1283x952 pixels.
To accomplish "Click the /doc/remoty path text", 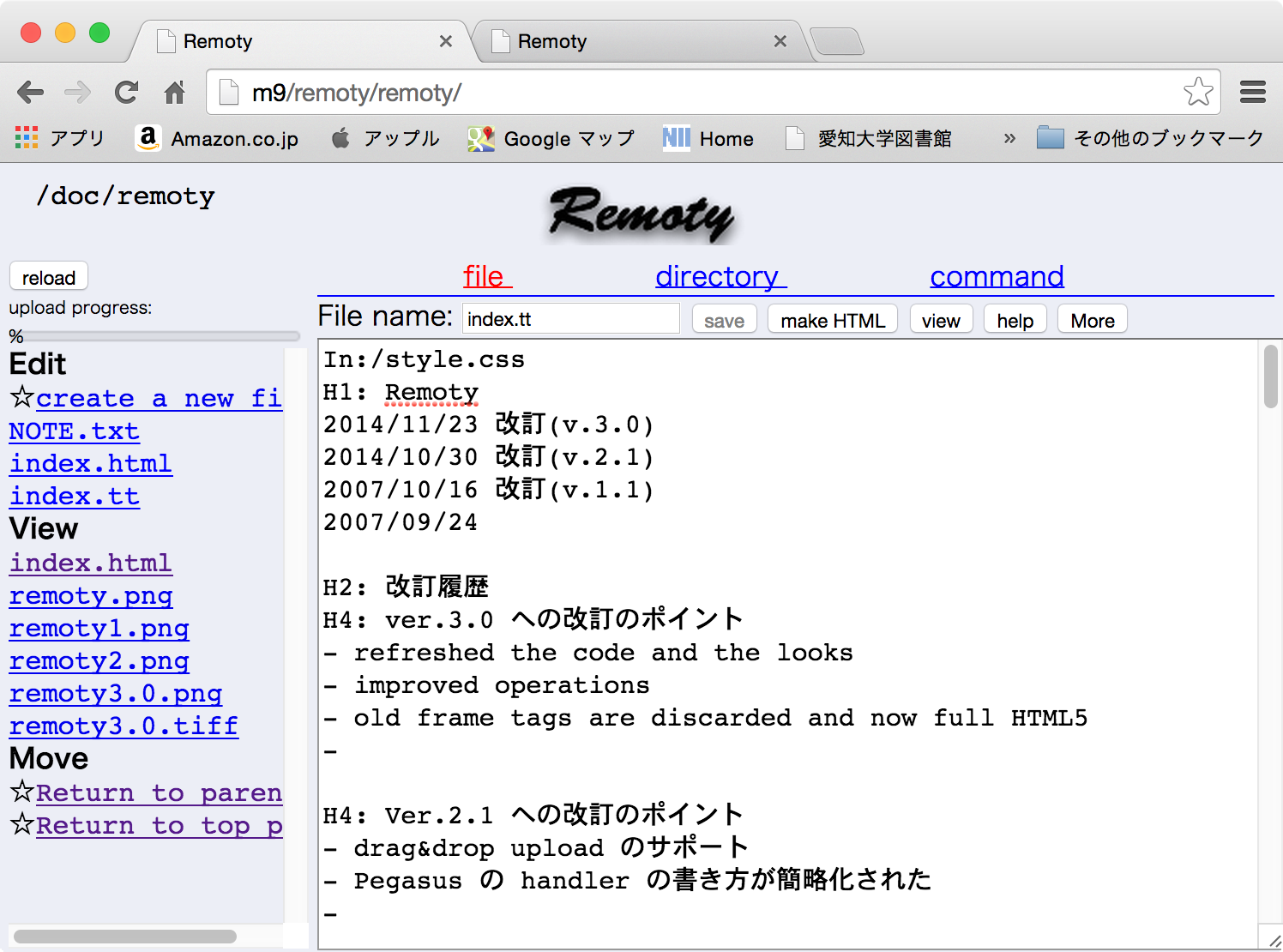I will pyautogui.click(x=125, y=196).
